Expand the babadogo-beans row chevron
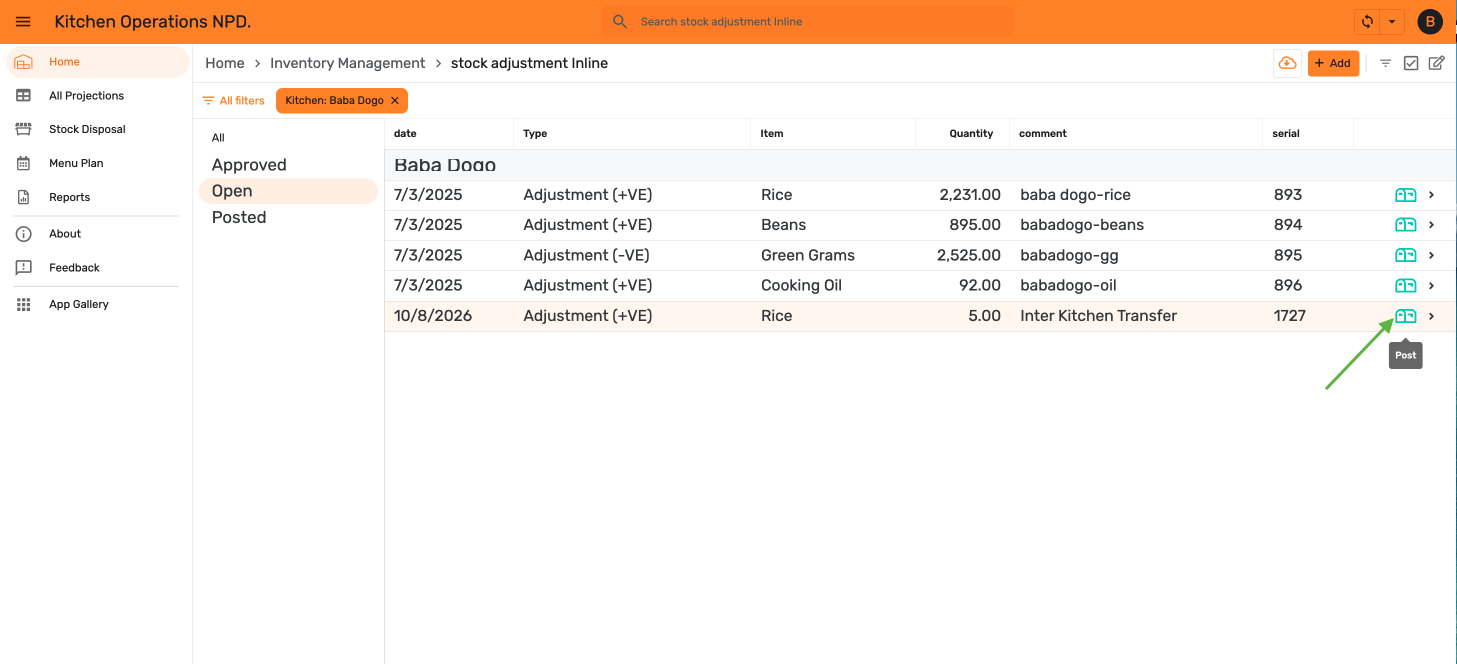This screenshot has height=664, width=1457. click(1431, 225)
